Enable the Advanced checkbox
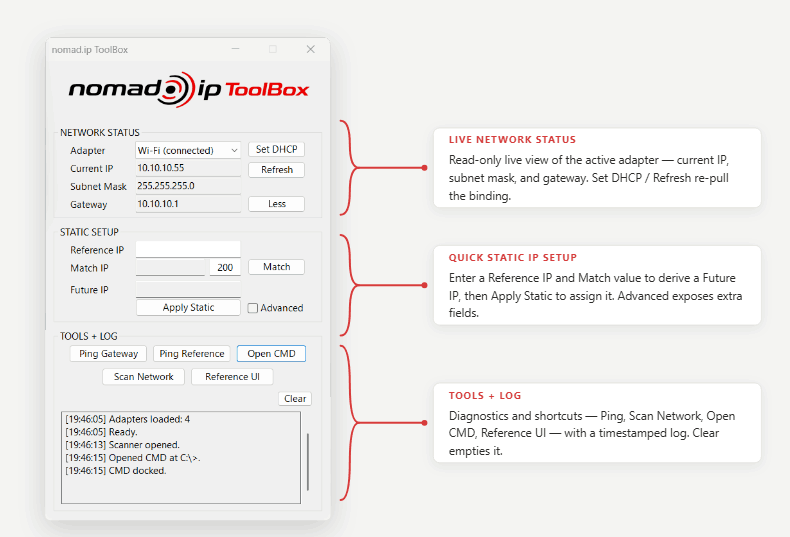790x537 pixels. point(253,308)
